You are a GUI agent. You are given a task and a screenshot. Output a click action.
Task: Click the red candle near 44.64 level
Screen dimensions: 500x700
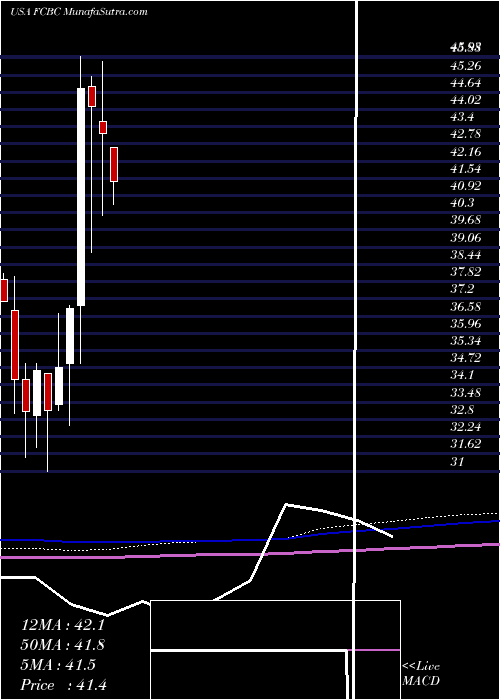coord(92,96)
